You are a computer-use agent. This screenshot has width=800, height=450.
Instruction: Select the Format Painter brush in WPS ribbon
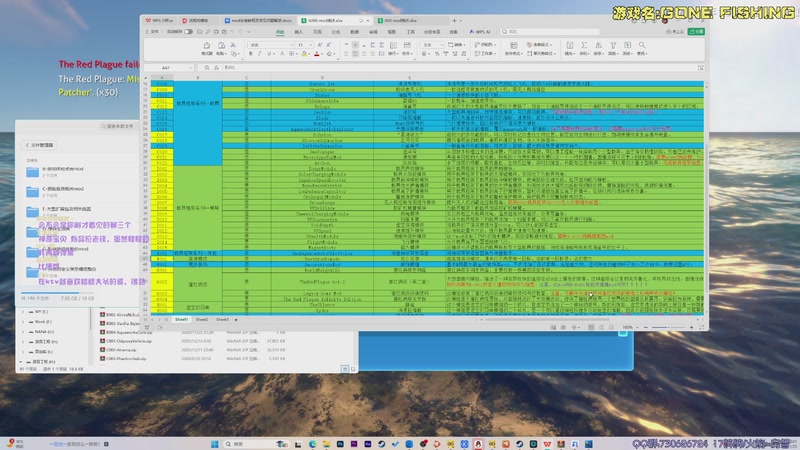coord(207,45)
